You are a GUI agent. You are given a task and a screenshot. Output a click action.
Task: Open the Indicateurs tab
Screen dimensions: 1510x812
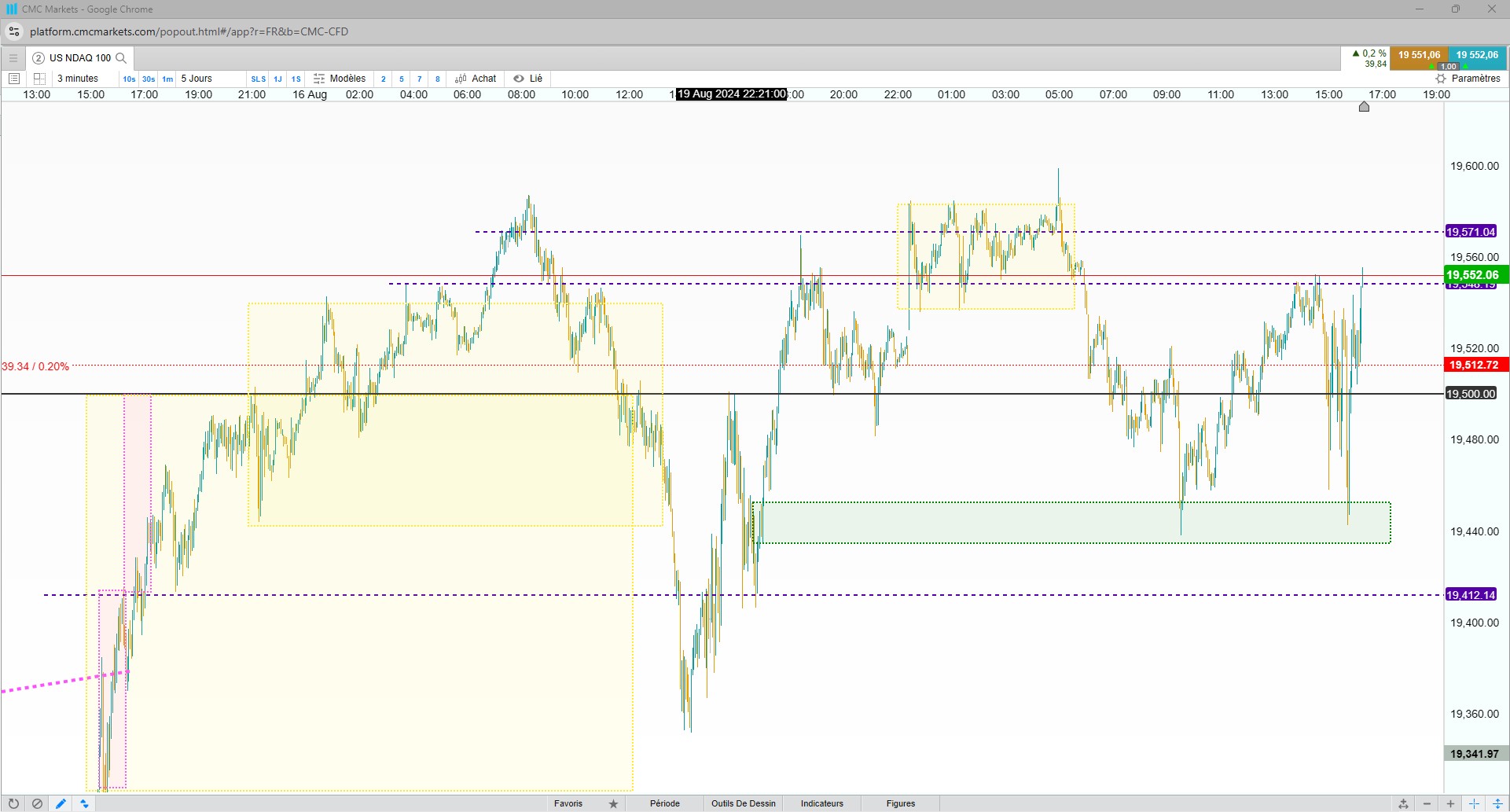[821, 803]
